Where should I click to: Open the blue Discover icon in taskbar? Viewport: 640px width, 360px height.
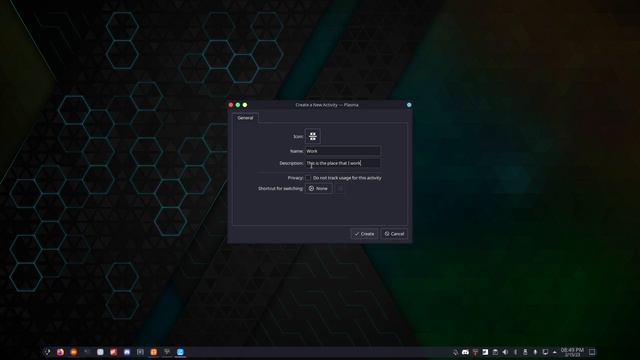pyautogui.click(x=127, y=352)
